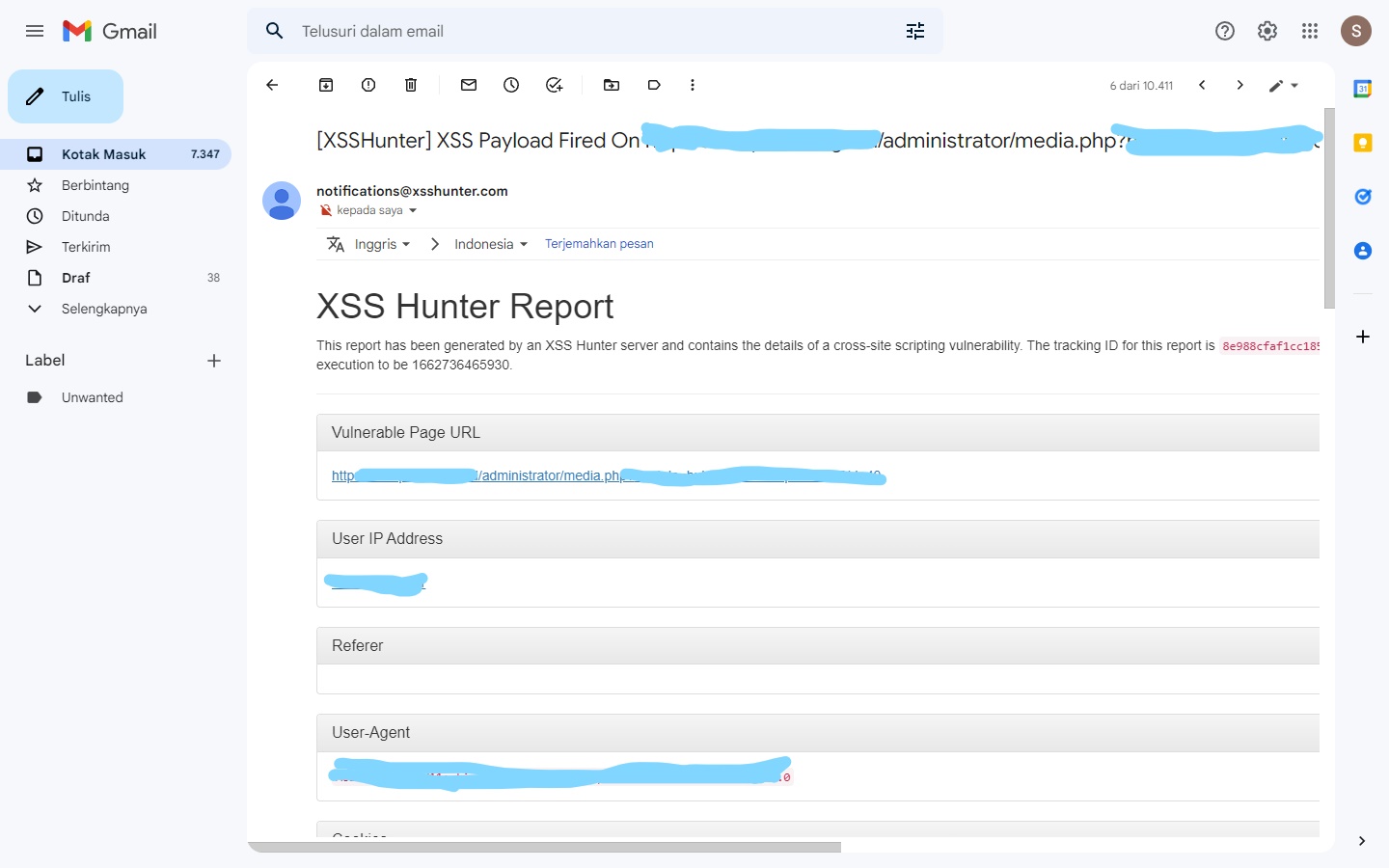1389x868 pixels.
Task: Go to newer email arrow
Action: click(x=1202, y=85)
